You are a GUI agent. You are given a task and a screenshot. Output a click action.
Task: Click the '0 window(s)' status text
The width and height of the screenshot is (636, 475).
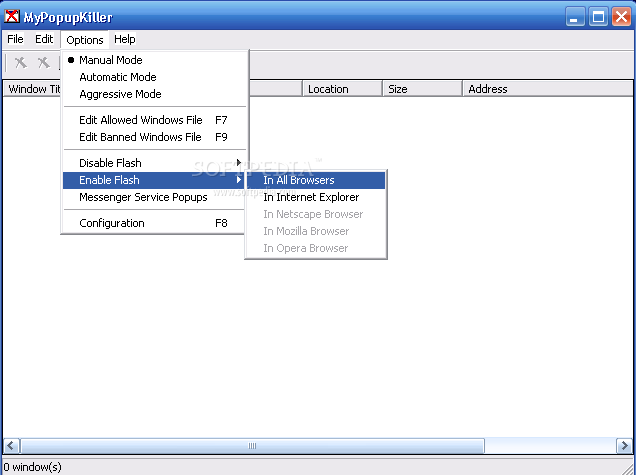[32, 467]
